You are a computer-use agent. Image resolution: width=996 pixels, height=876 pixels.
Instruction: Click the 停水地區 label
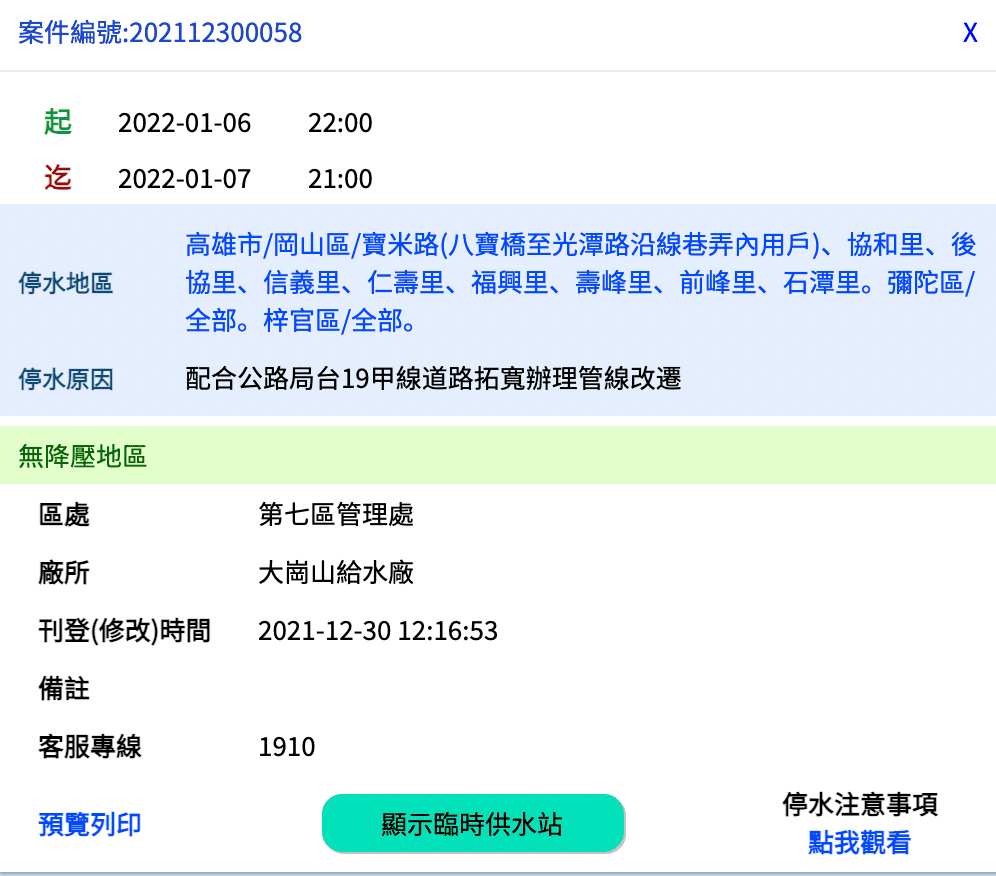coord(66,283)
